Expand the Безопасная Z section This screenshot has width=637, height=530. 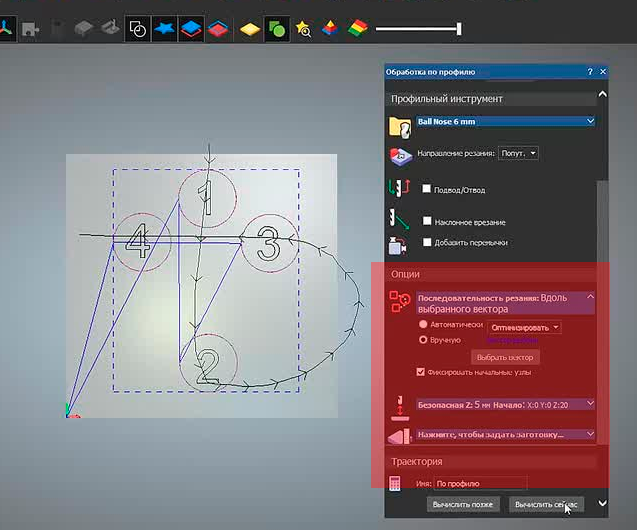pos(590,404)
